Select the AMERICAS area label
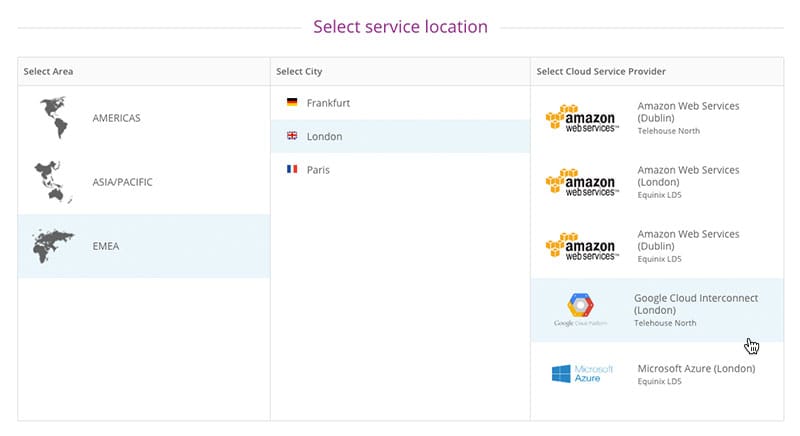This screenshot has width=800, height=436. (116, 118)
